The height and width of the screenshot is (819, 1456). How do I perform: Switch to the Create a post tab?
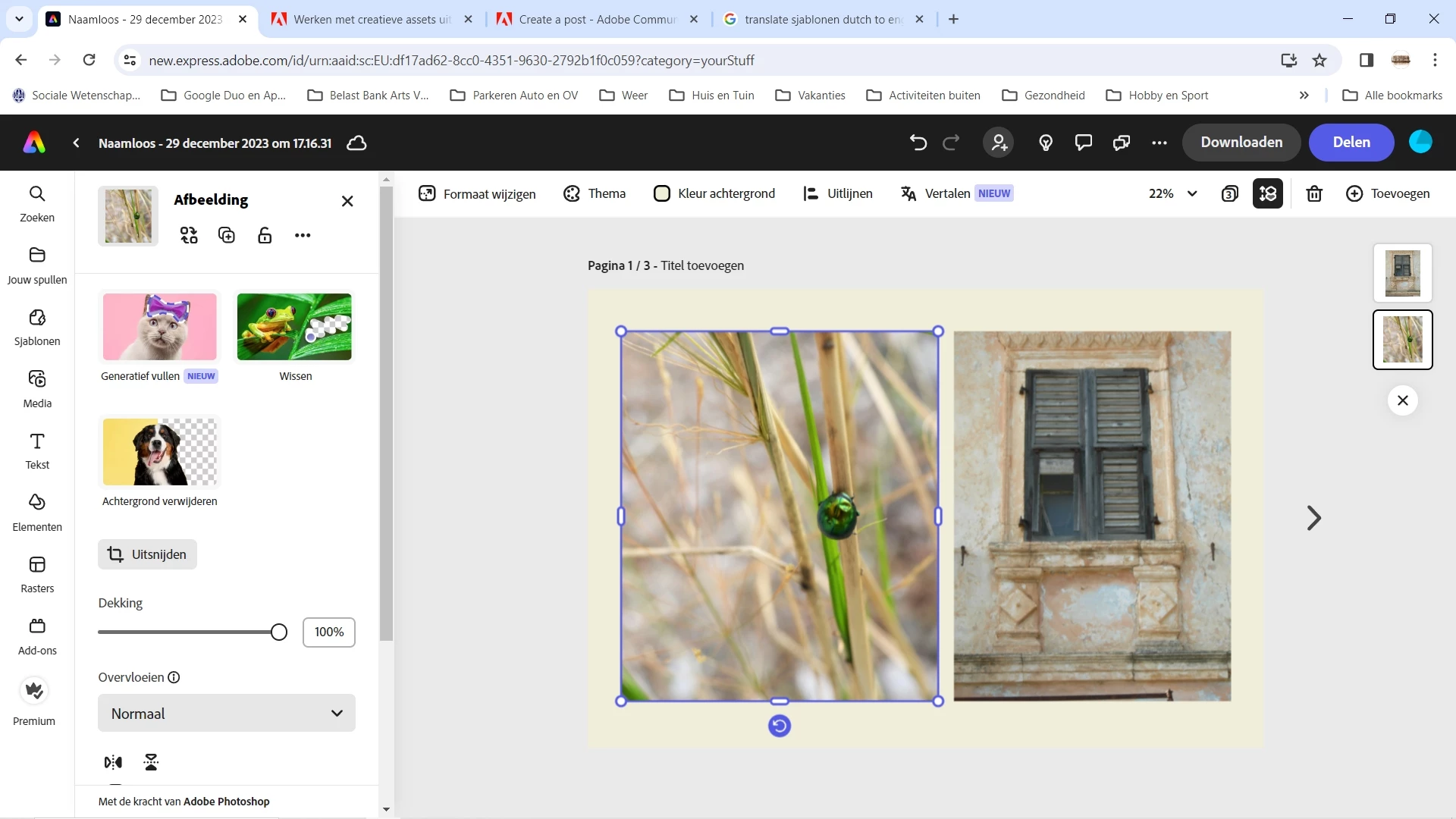pyautogui.click(x=597, y=20)
